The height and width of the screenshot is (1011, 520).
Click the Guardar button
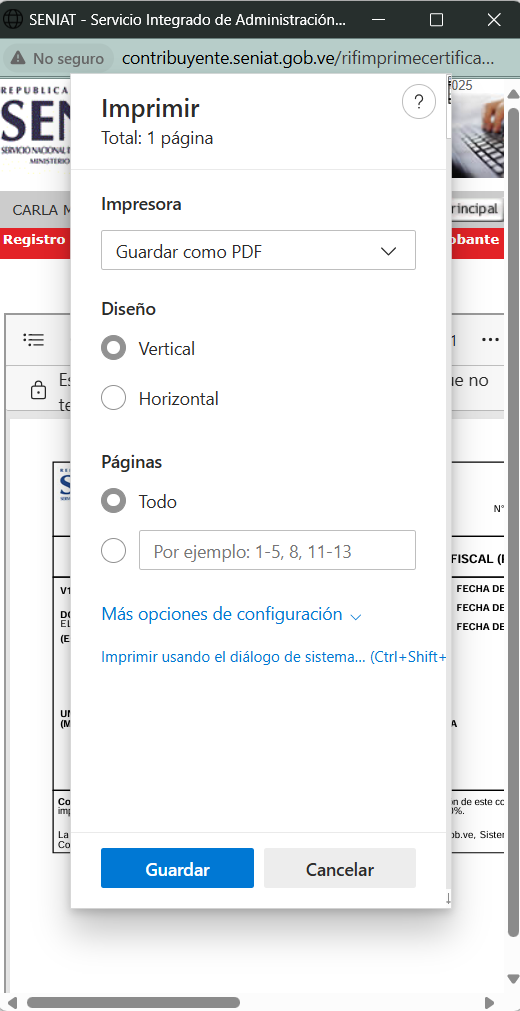[177, 869]
